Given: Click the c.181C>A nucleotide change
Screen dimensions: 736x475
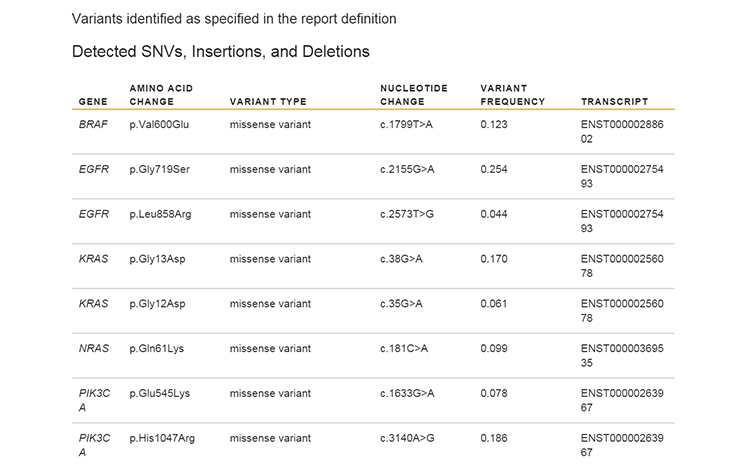Looking at the screenshot, I should click(x=404, y=349).
